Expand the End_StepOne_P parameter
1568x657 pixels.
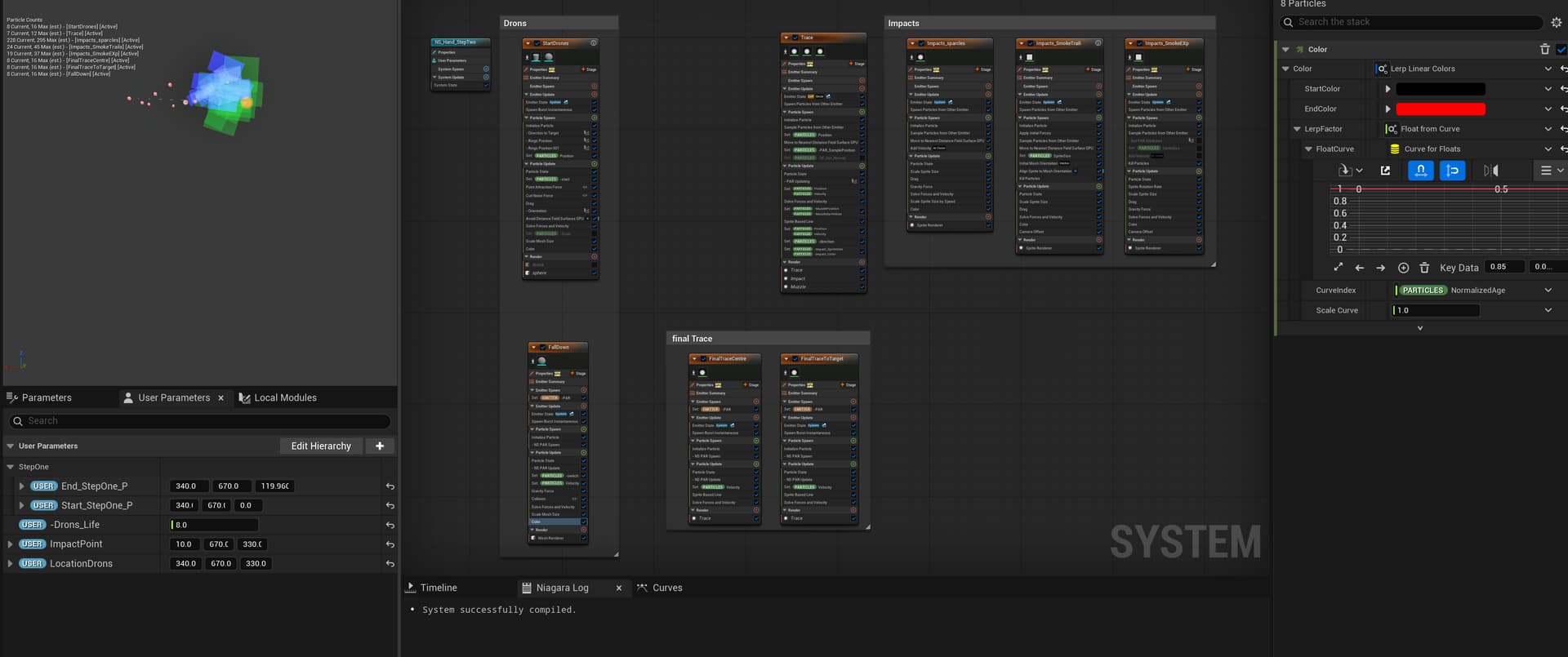22,486
